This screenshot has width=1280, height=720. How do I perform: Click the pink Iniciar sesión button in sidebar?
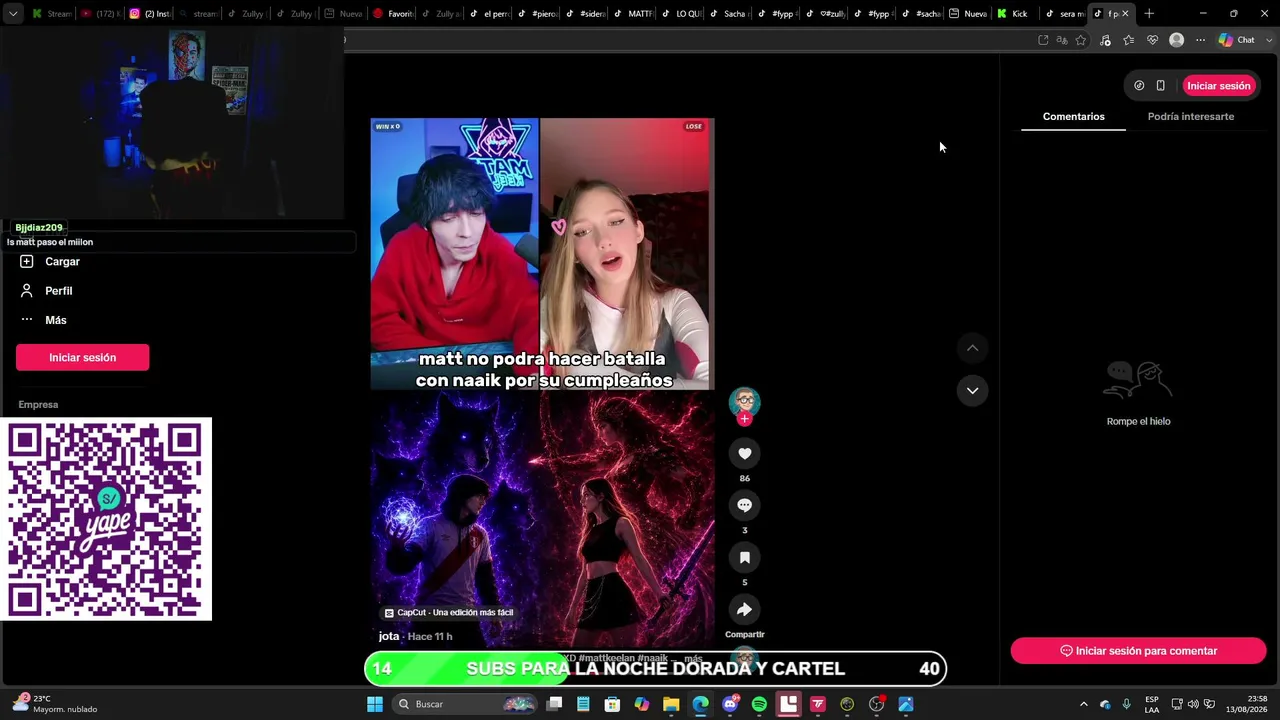tap(83, 358)
